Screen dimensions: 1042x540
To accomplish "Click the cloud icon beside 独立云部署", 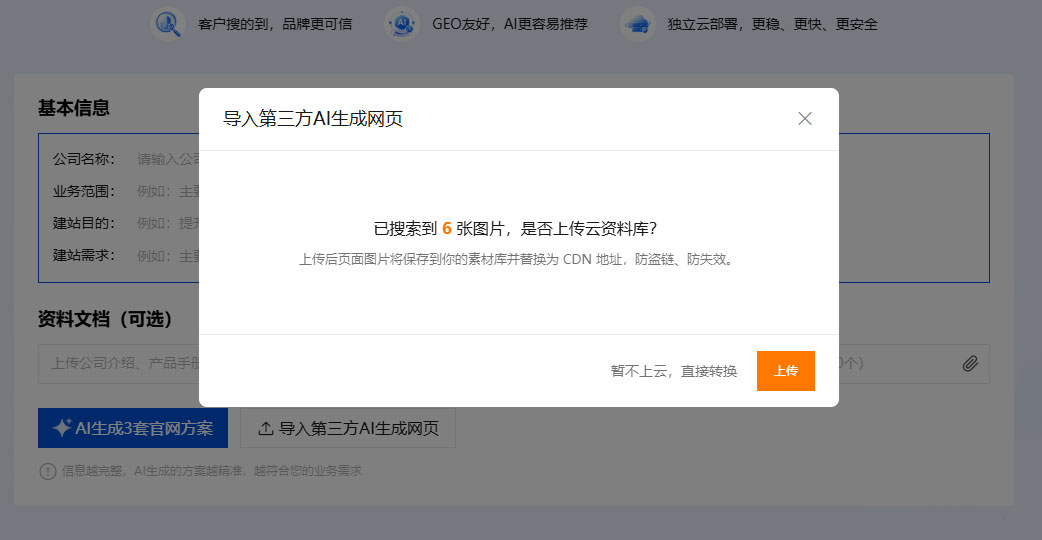I will click(638, 24).
